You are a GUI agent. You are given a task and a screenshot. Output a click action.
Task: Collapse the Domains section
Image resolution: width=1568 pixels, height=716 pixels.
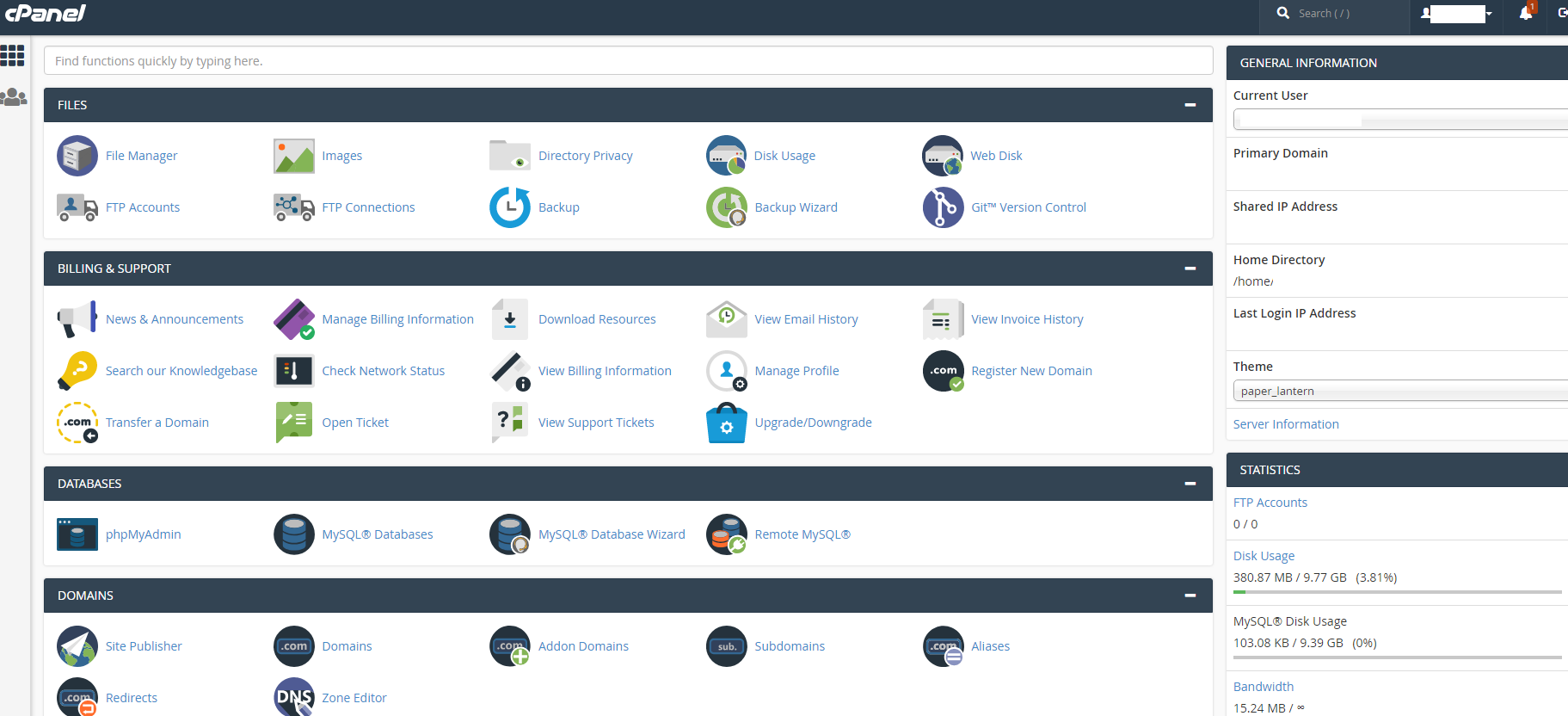tap(1190, 596)
